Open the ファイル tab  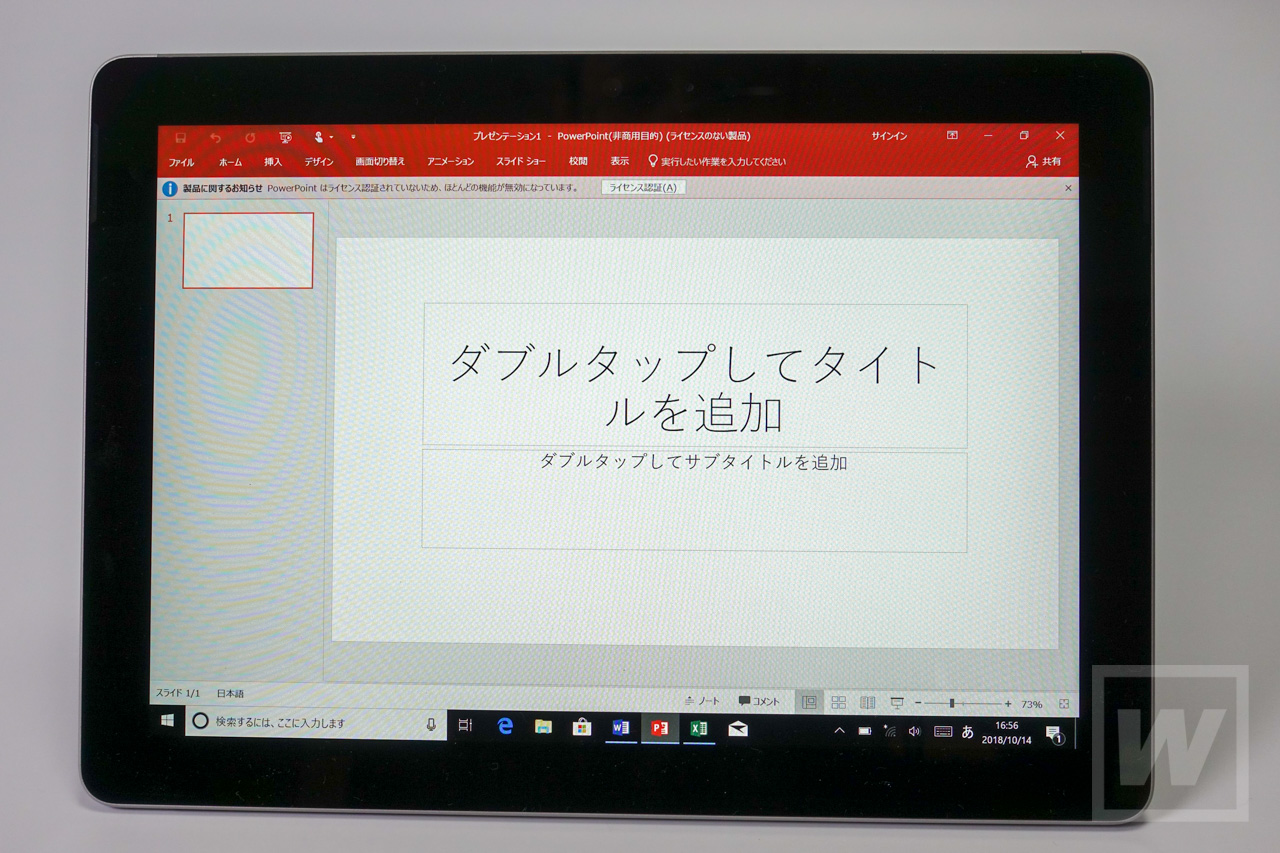pos(182,162)
